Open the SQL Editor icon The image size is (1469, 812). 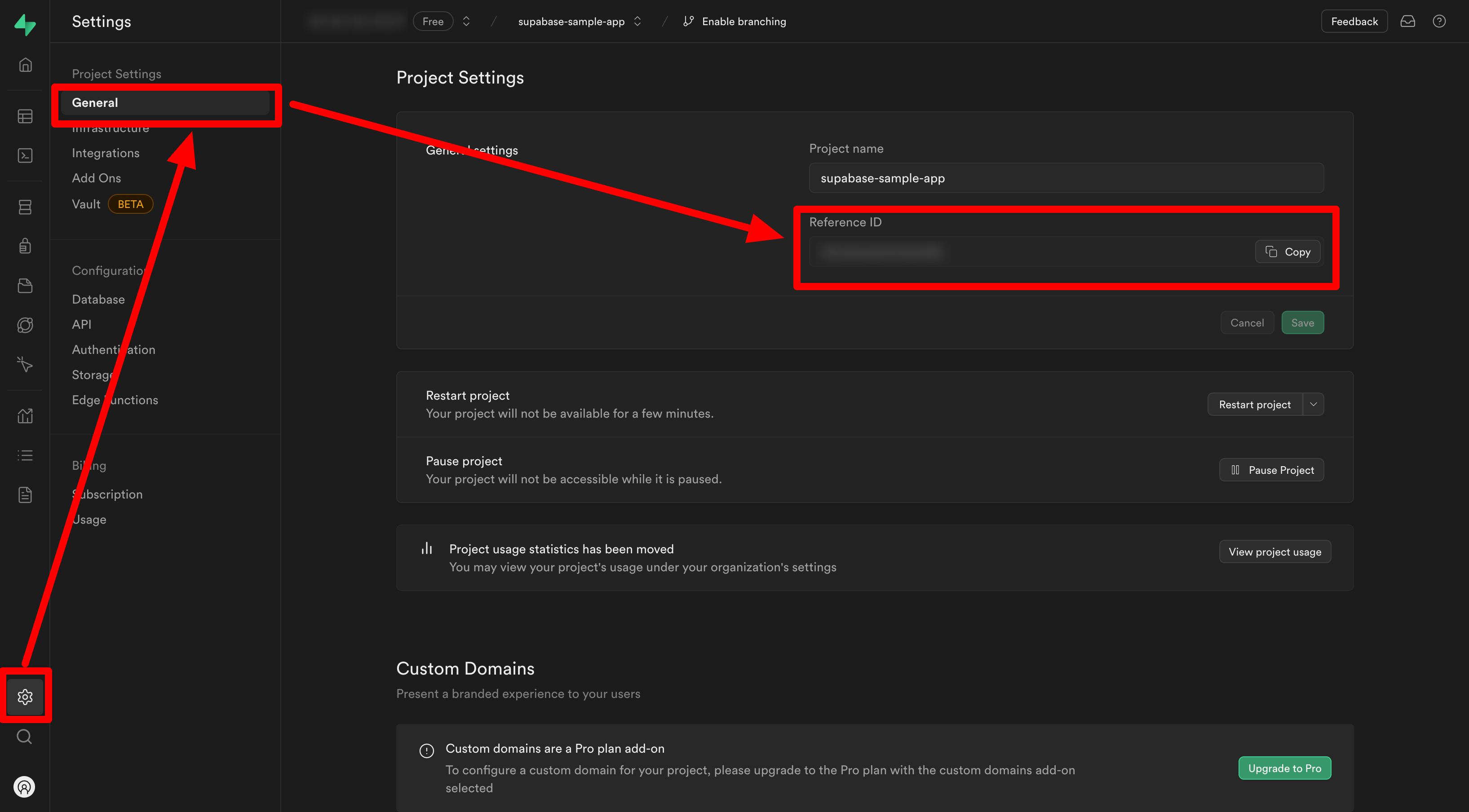pos(25,156)
